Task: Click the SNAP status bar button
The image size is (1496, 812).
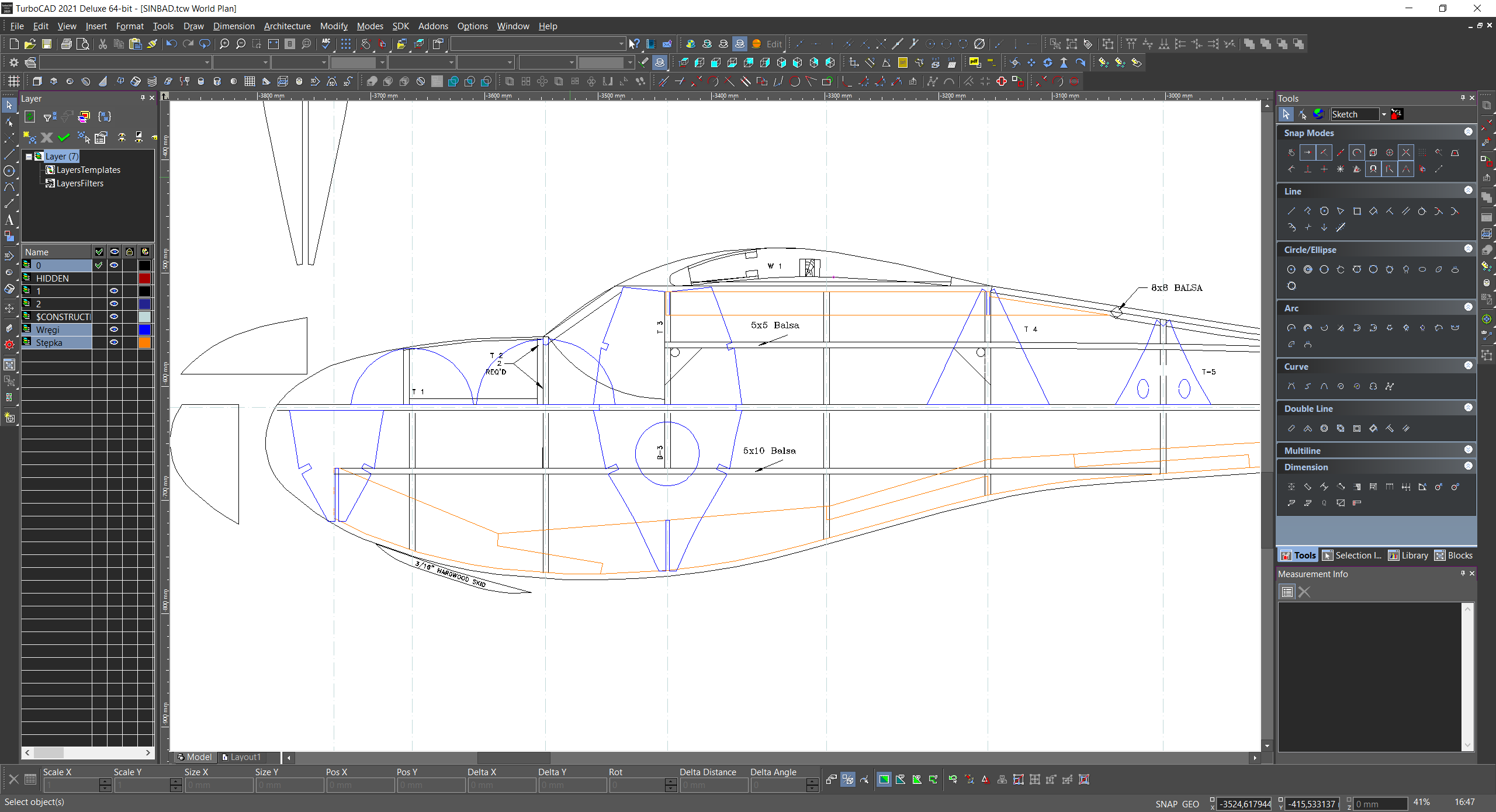Action: tap(1166, 804)
